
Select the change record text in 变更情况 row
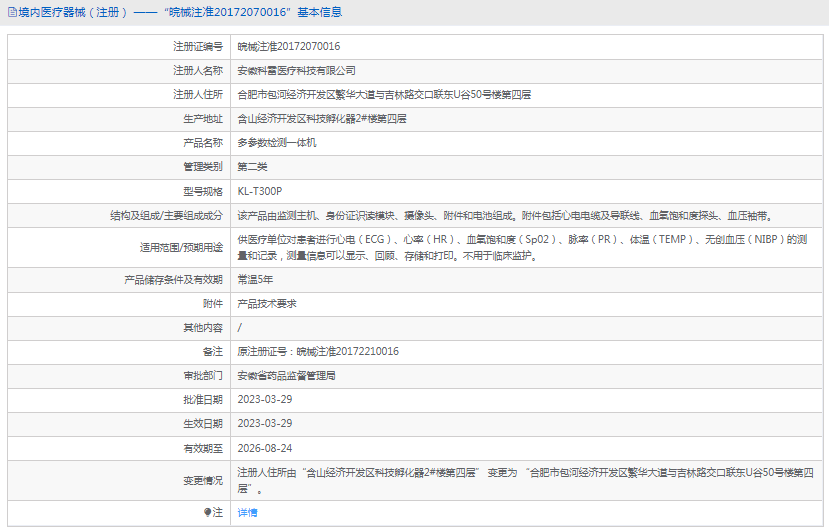526,480
